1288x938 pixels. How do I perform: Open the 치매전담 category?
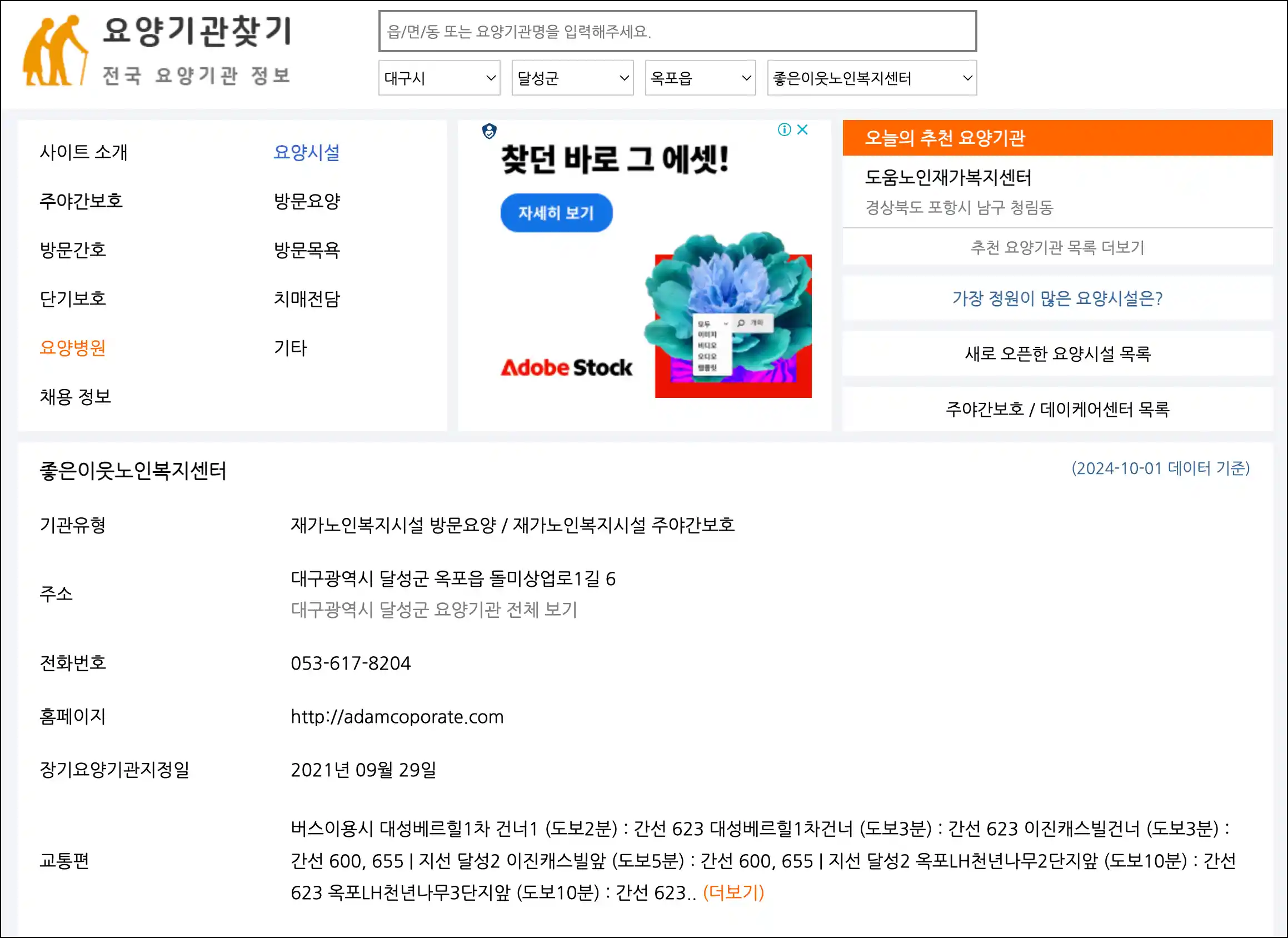click(307, 298)
